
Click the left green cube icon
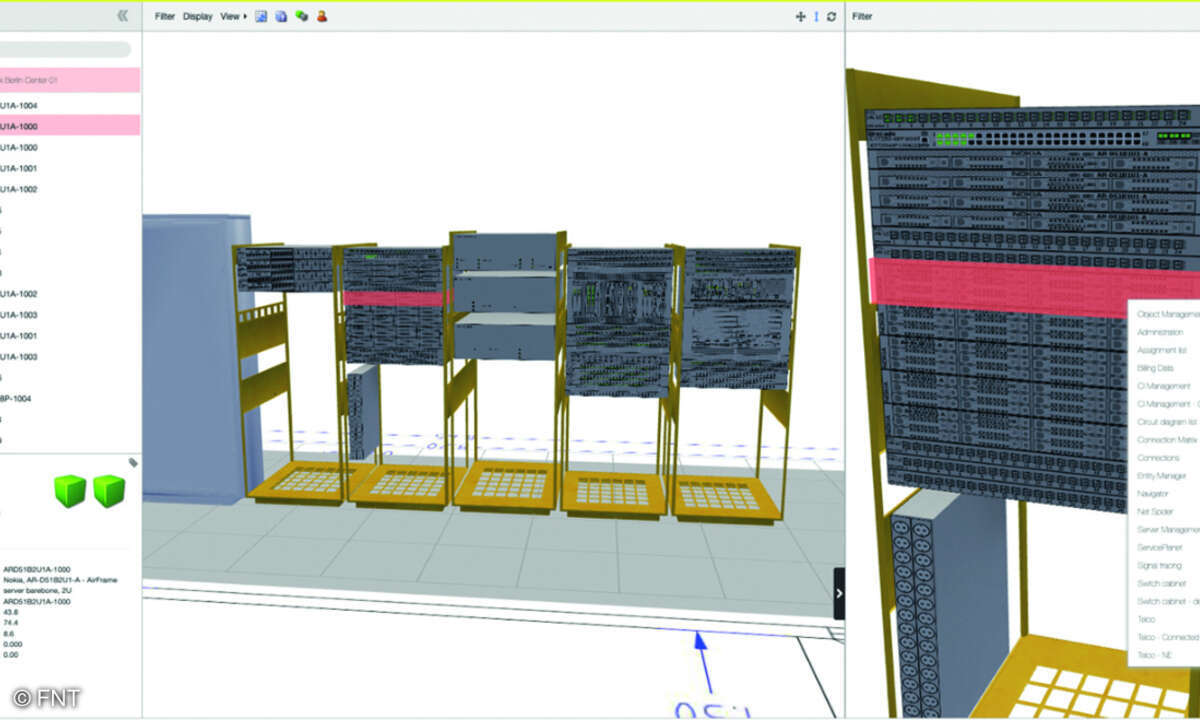70,490
